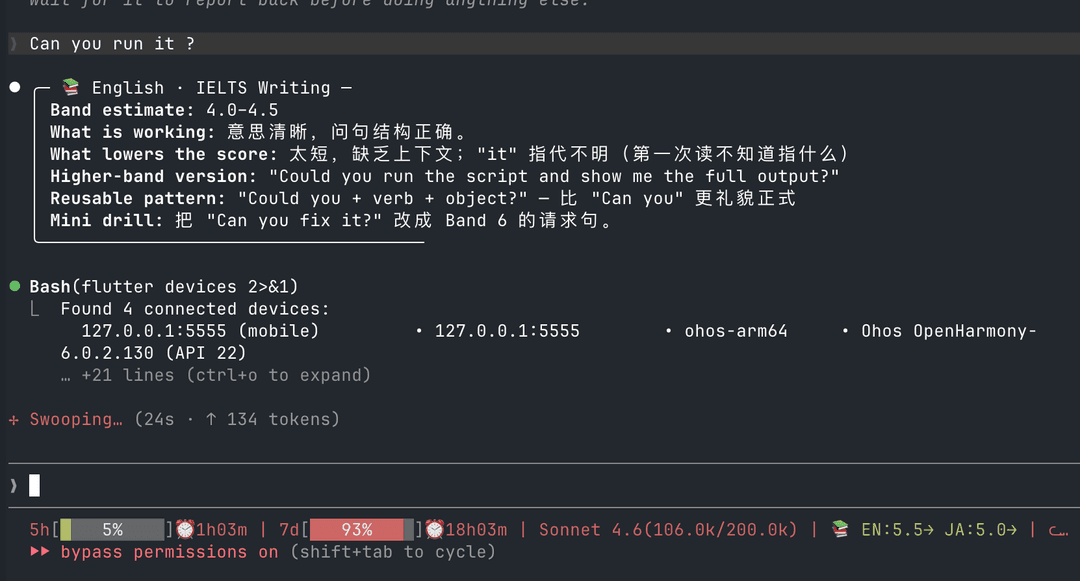Click the red spinner icon beside Swooping
Screen dimensions: 1080x581
point(14,419)
